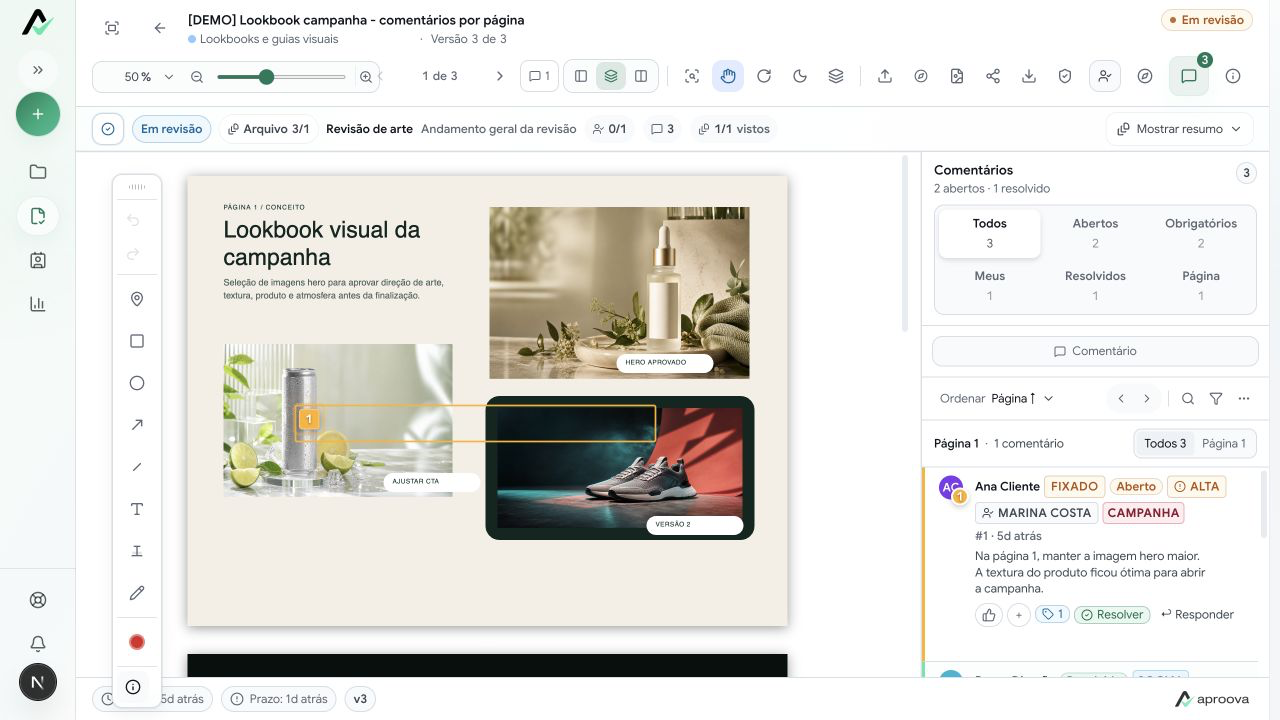The image size is (1280, 720).
Task: Go to previous comment chevron
Action: [1121, 398]
